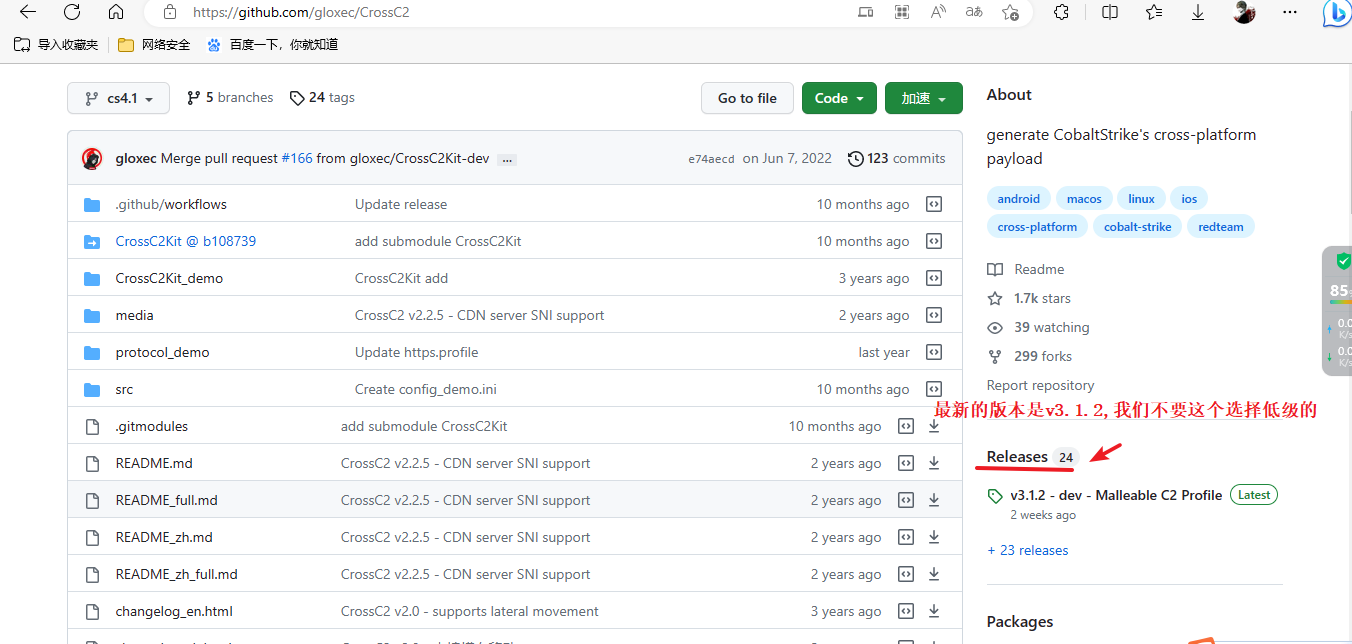This screenshot has height=644, width=1352.
Task: Toggle split screen view icon
Action: point(1110,12)
